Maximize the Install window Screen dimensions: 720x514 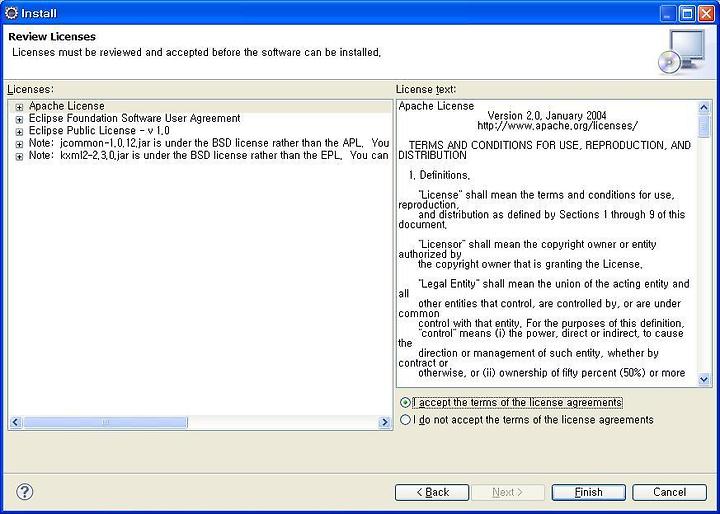(x=687, y=14)
